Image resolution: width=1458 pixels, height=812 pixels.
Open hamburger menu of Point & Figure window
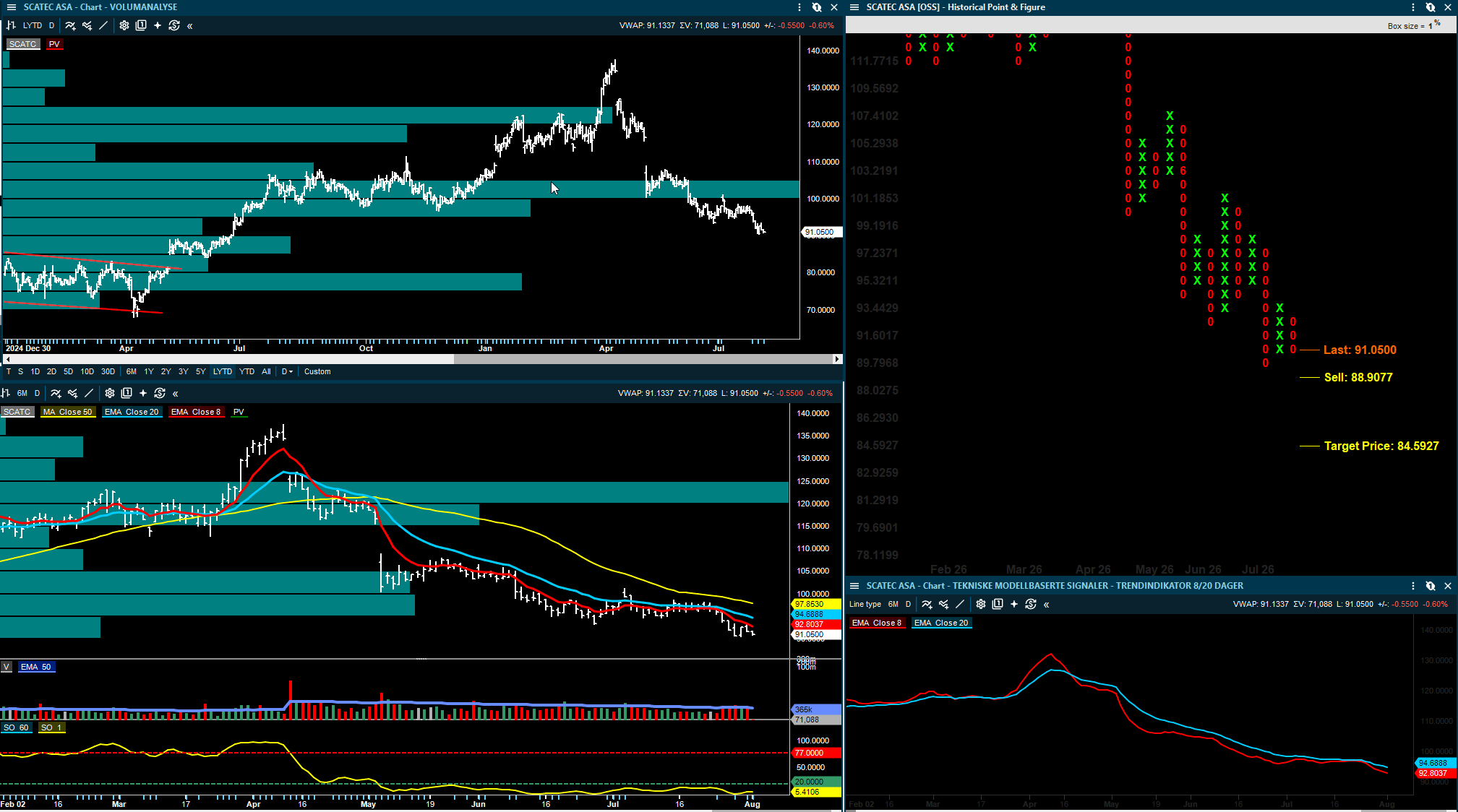tap(854, 7)
